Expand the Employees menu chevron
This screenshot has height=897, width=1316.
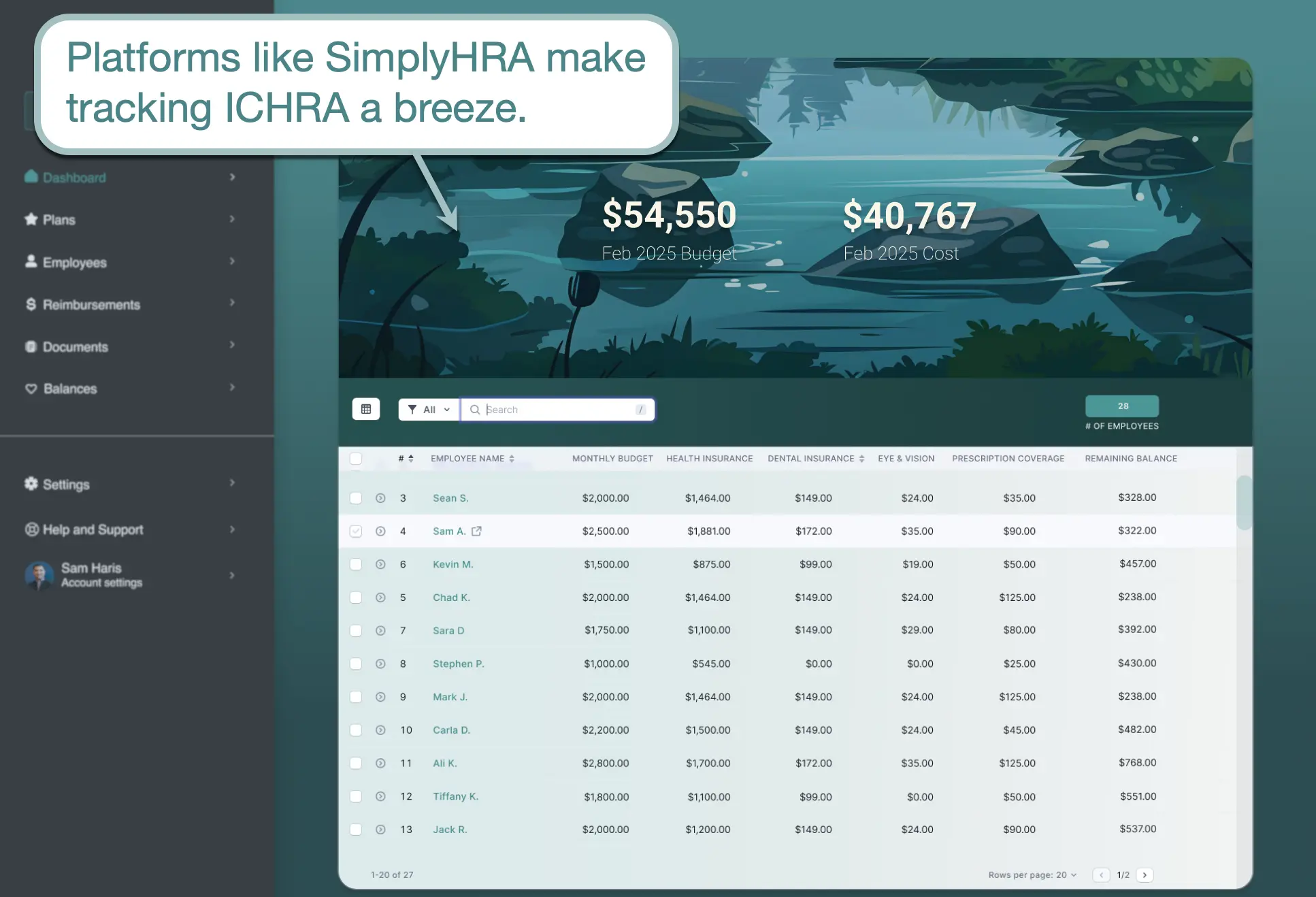[x=232, y=261]
